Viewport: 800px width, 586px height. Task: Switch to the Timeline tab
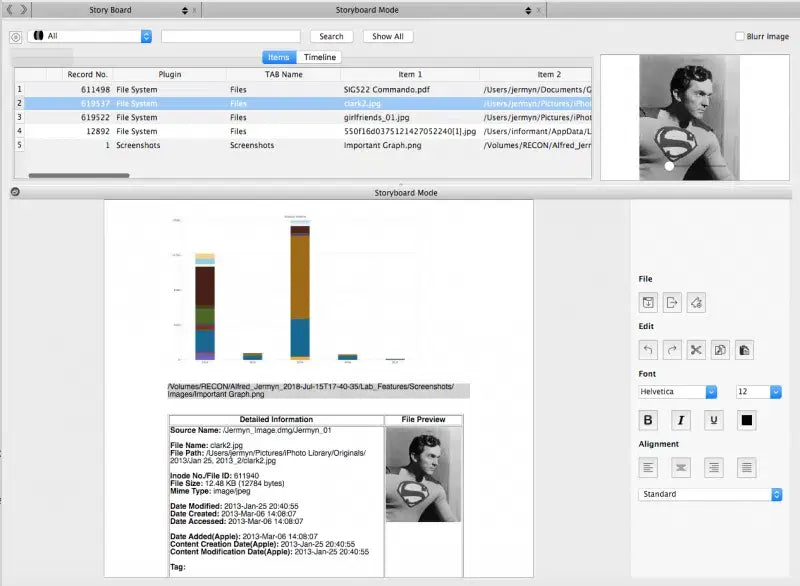(320, 57)
